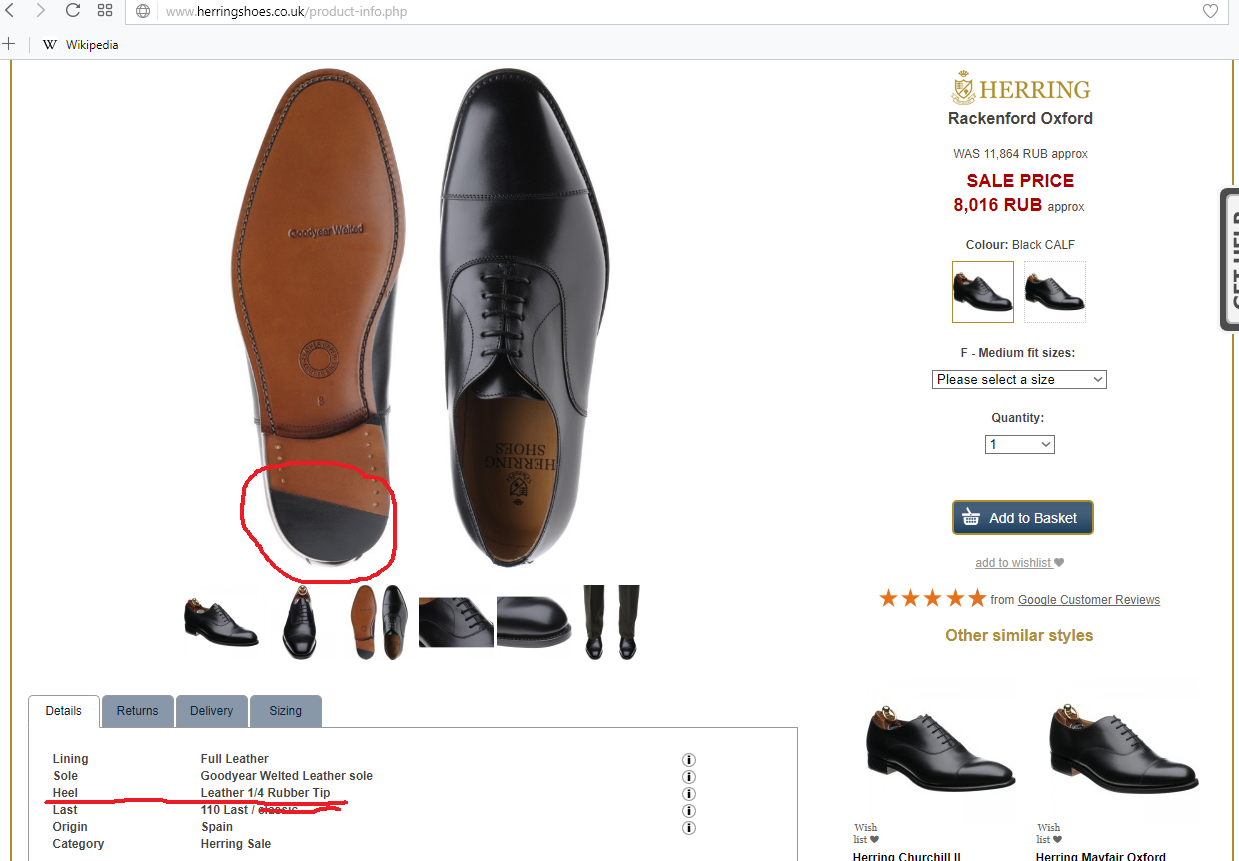Select the first black calf colour swatch
Image resolution: width=1239 pixels, height=861 pixels.
point(982,292)
